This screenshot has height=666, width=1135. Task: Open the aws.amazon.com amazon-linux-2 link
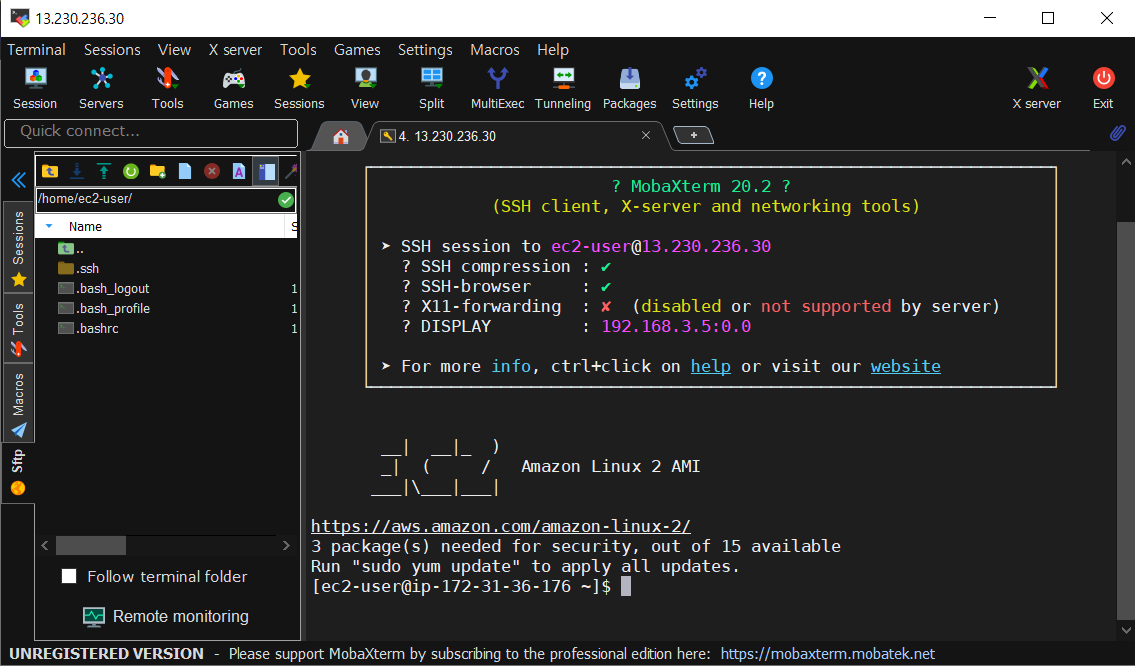click(500, 526)
